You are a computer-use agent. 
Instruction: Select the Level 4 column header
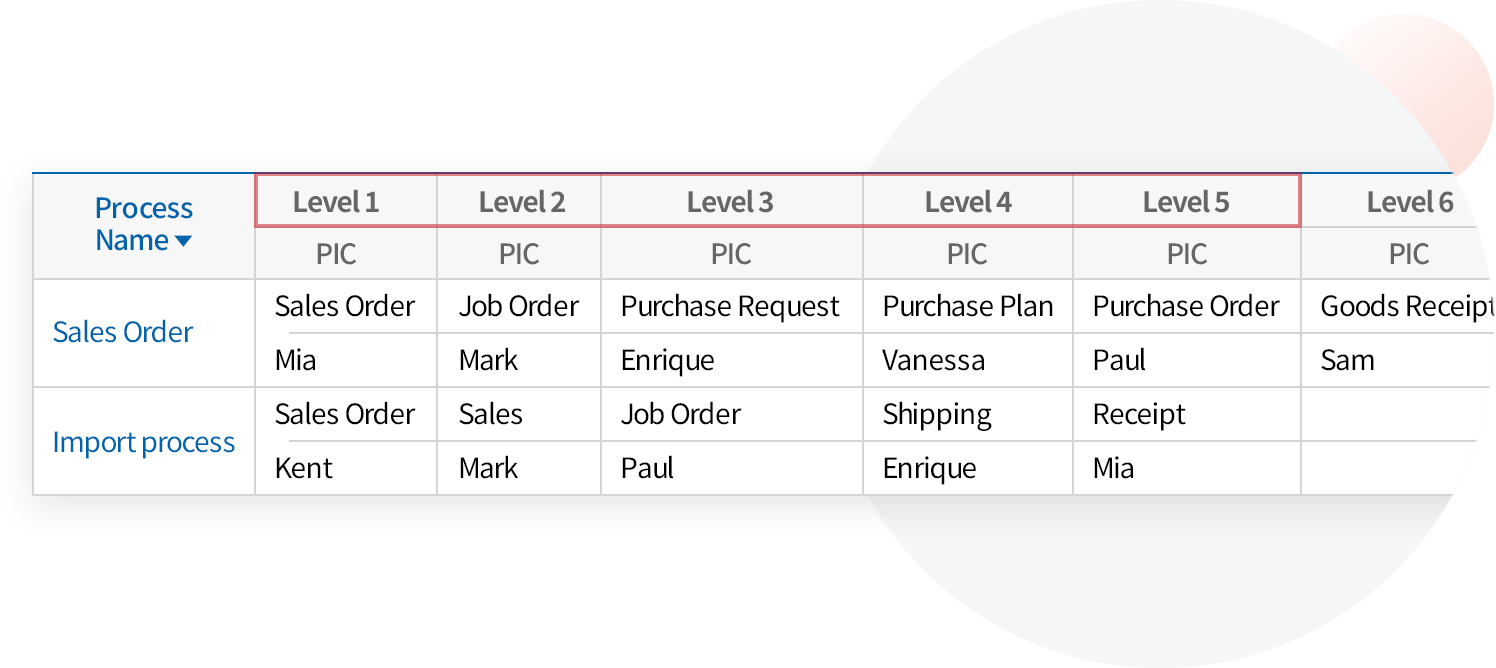click(967, 202)
